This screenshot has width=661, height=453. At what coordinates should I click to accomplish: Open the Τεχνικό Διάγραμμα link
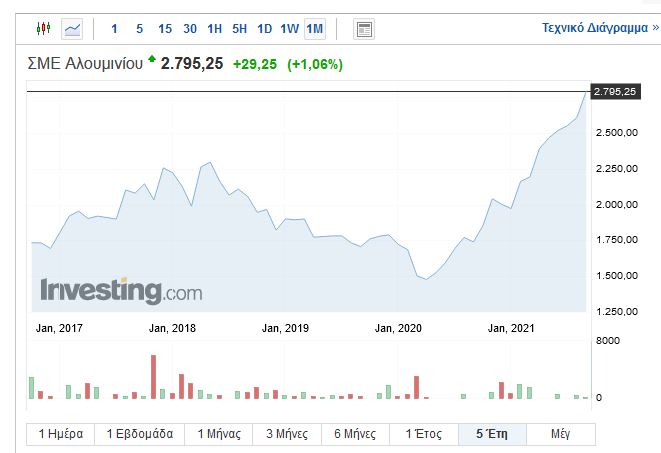click(x=594, y=29)
